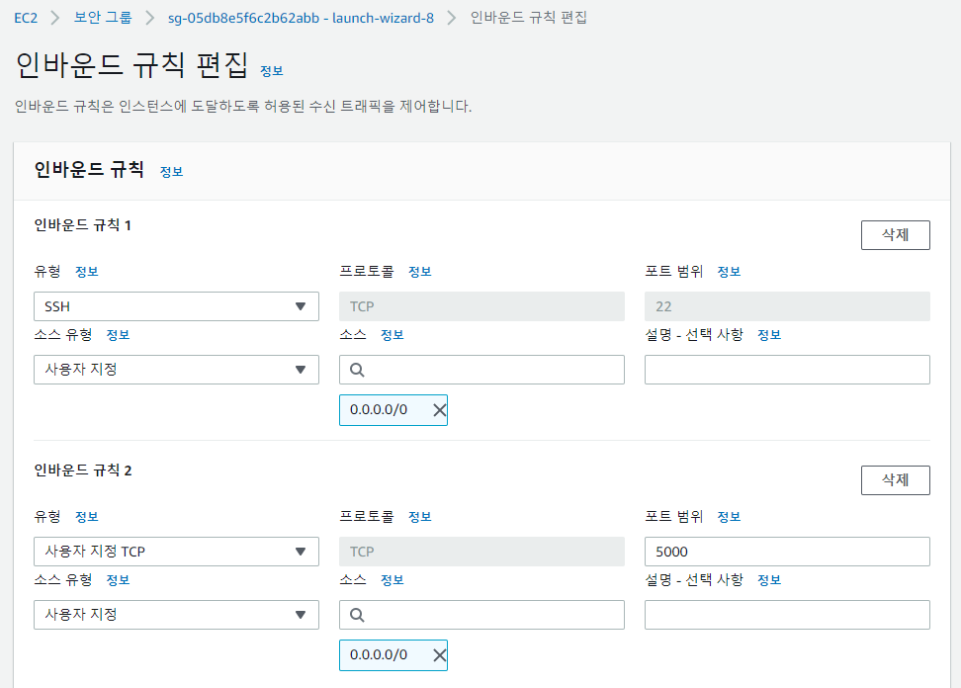The width and height of the screenshot is (961, 688).
Task: Open 정보 link for rule 2 소스 유형
Action: tap(118, 580)
